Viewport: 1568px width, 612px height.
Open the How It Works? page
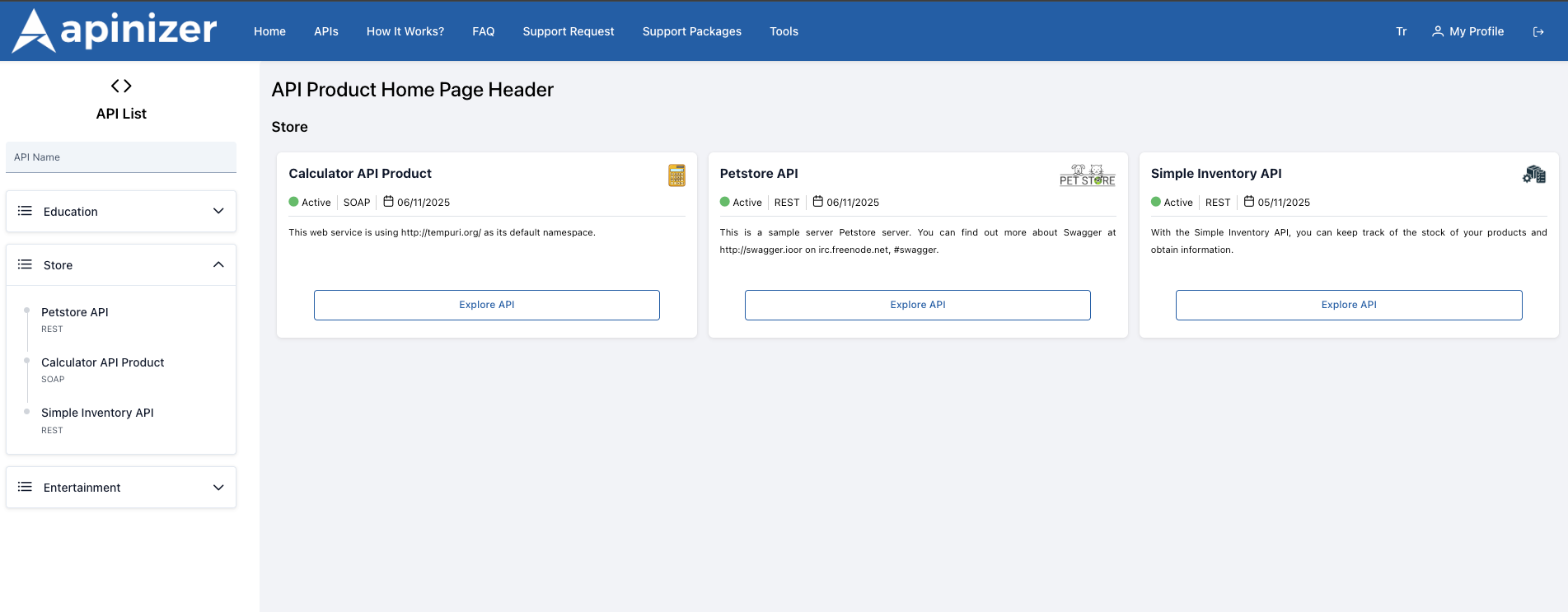405,31
